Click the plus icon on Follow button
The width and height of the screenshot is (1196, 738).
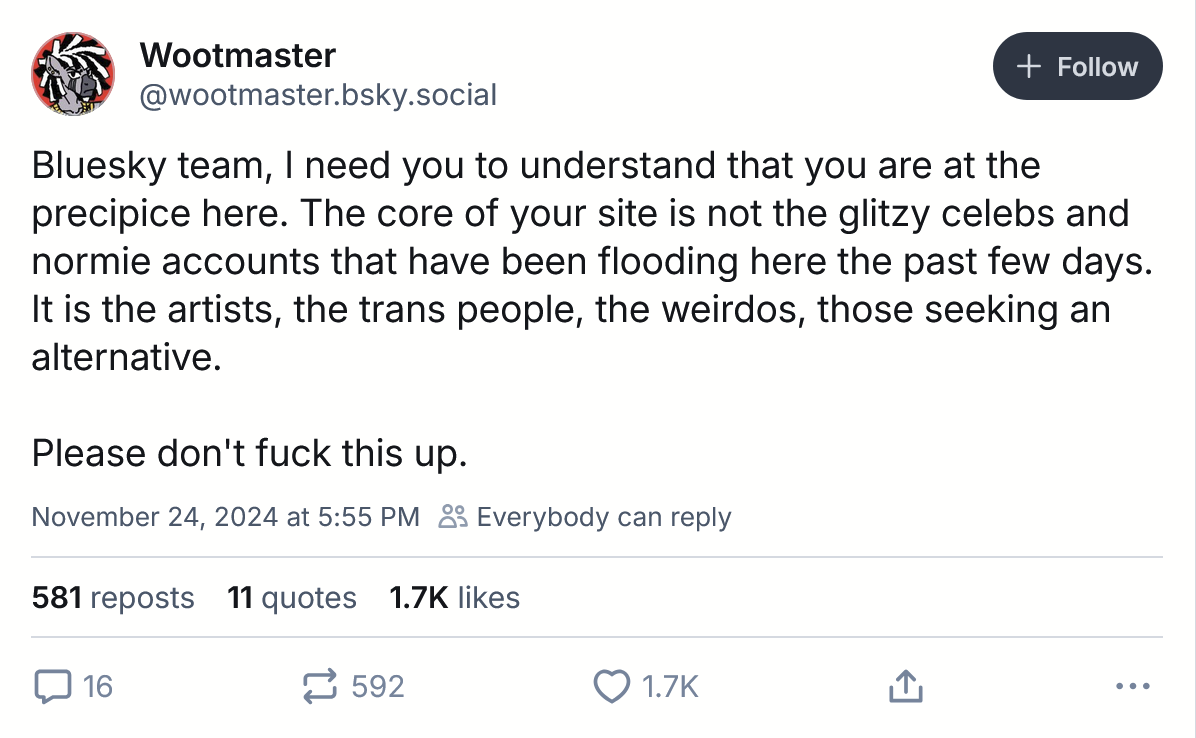[1027, 67]
